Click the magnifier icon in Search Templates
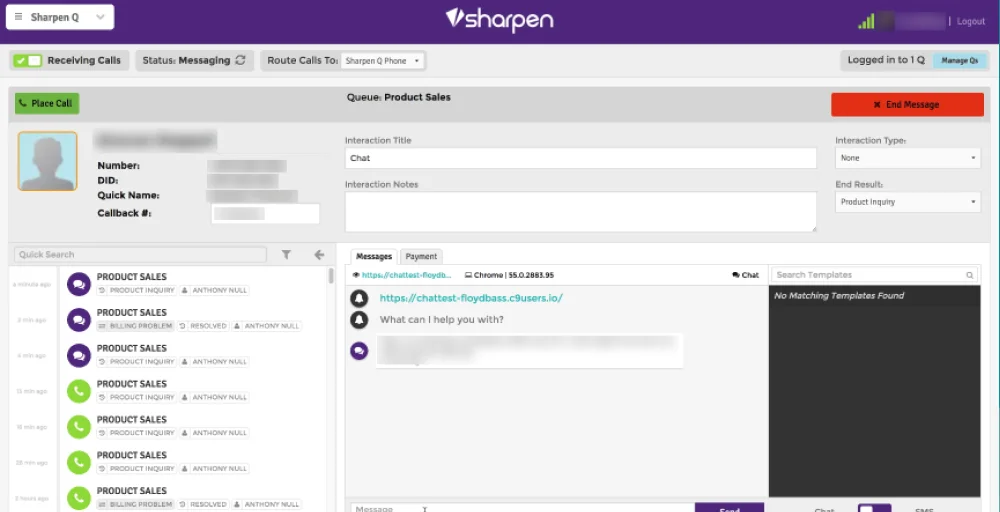The width and height of the screenshot is (1000, 512). [969, 275]
